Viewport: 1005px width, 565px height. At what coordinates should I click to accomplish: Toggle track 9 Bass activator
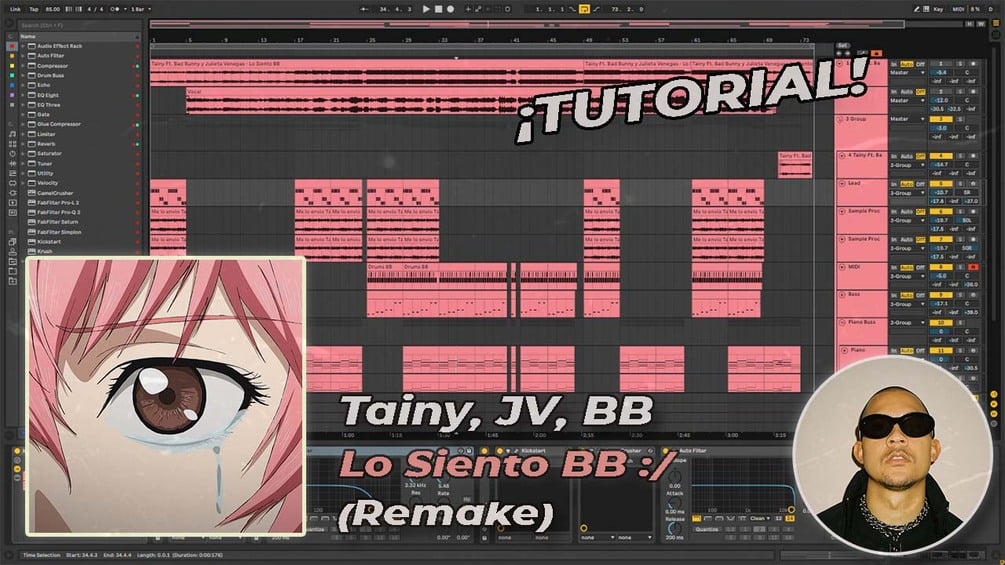point(941,295)
